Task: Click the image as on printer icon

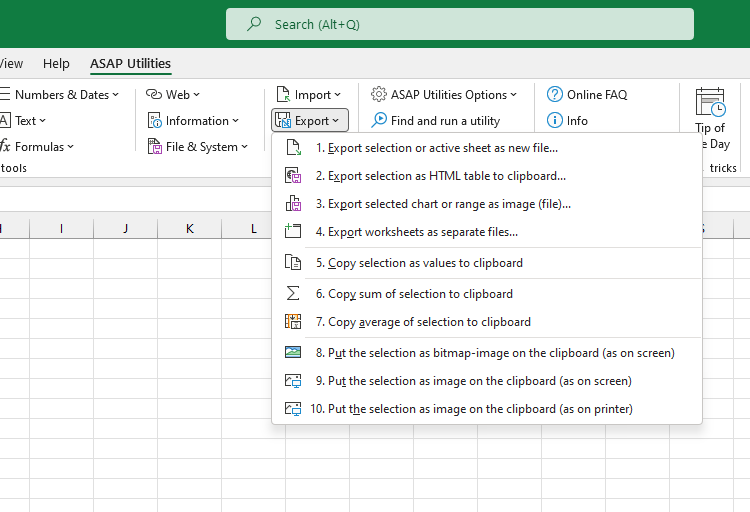Action: (293, 409)
